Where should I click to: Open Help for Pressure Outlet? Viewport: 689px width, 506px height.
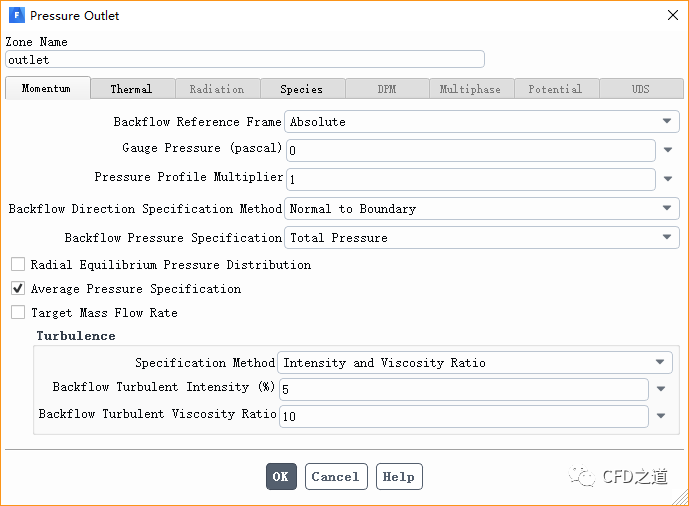click(x=399, y=477)
